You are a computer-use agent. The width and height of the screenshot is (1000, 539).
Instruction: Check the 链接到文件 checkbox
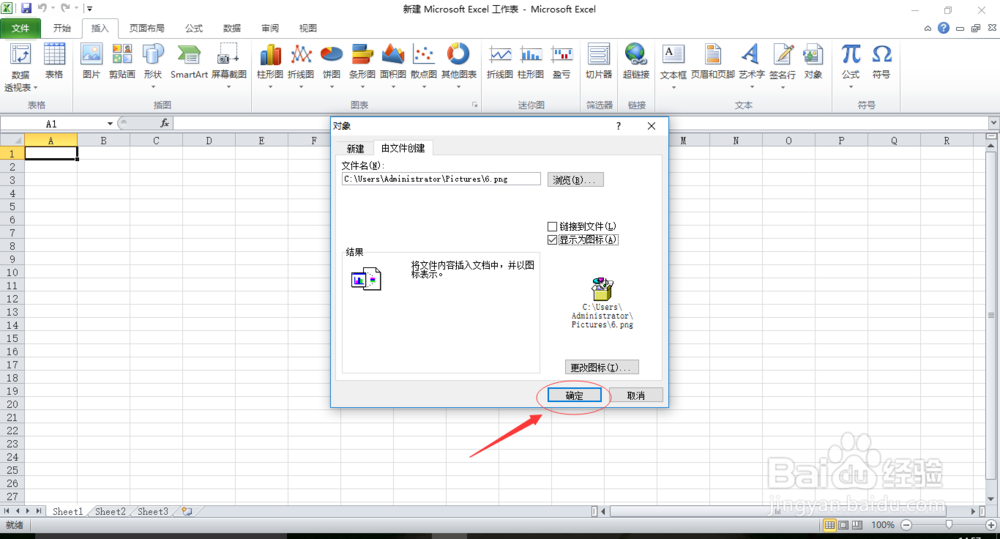point(552,226)
